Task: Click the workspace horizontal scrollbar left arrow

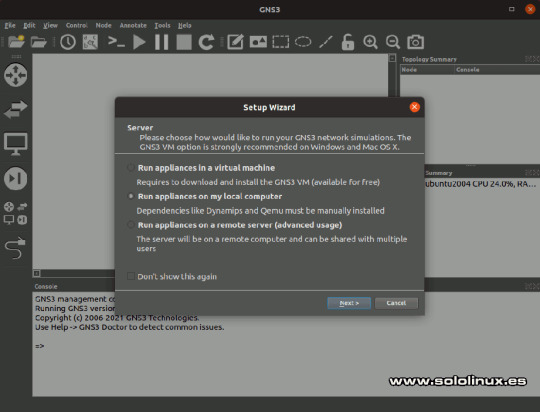Action: (x=37, y=274)
